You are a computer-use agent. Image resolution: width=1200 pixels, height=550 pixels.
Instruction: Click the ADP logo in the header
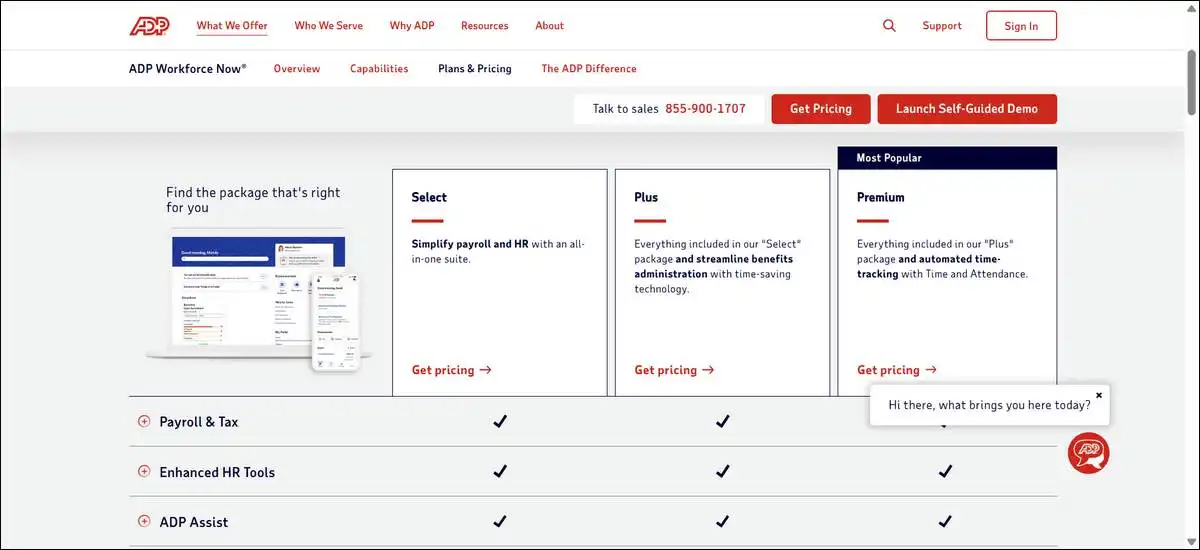[x=149, y=26]
